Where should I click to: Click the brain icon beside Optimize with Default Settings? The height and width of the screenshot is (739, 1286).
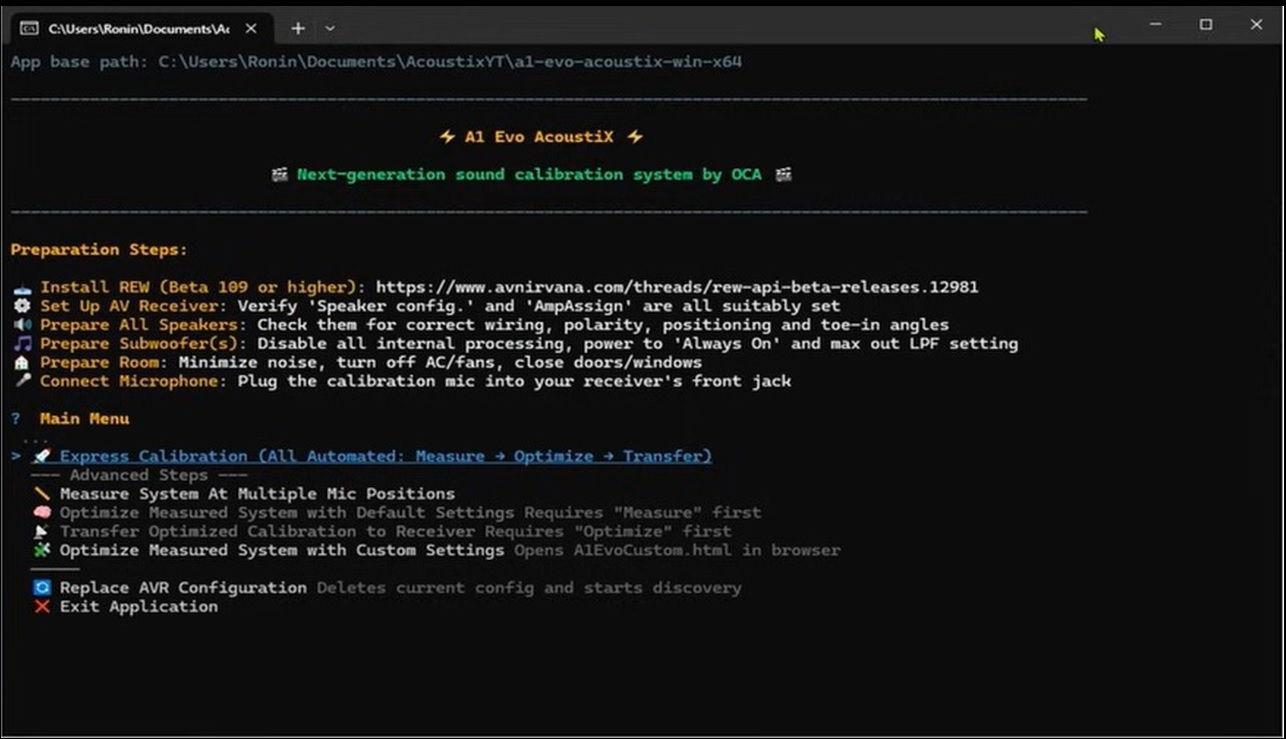(42, 513)
